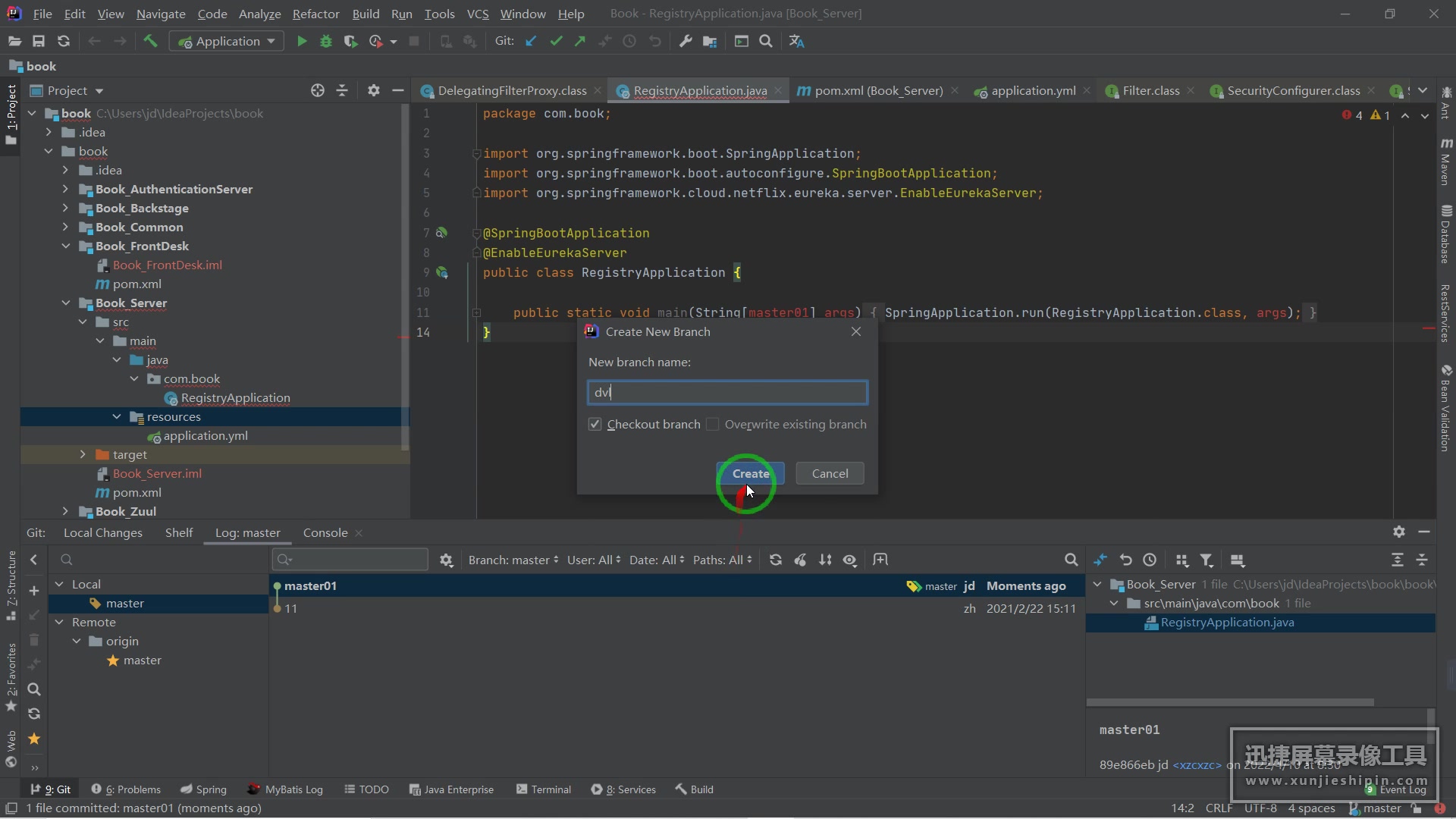Click the Build hammer icon

click(150, 42)
